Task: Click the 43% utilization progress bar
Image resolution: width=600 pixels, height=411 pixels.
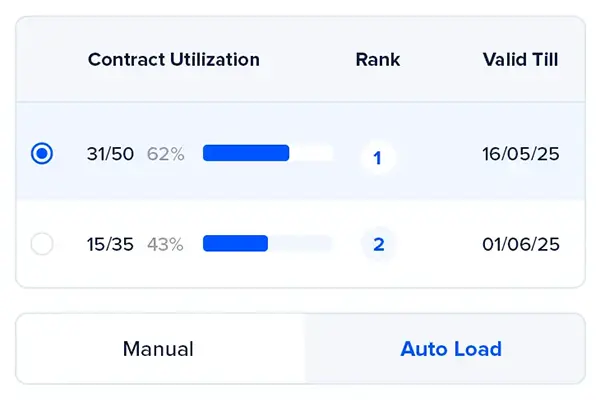Action: pos(267,243)
